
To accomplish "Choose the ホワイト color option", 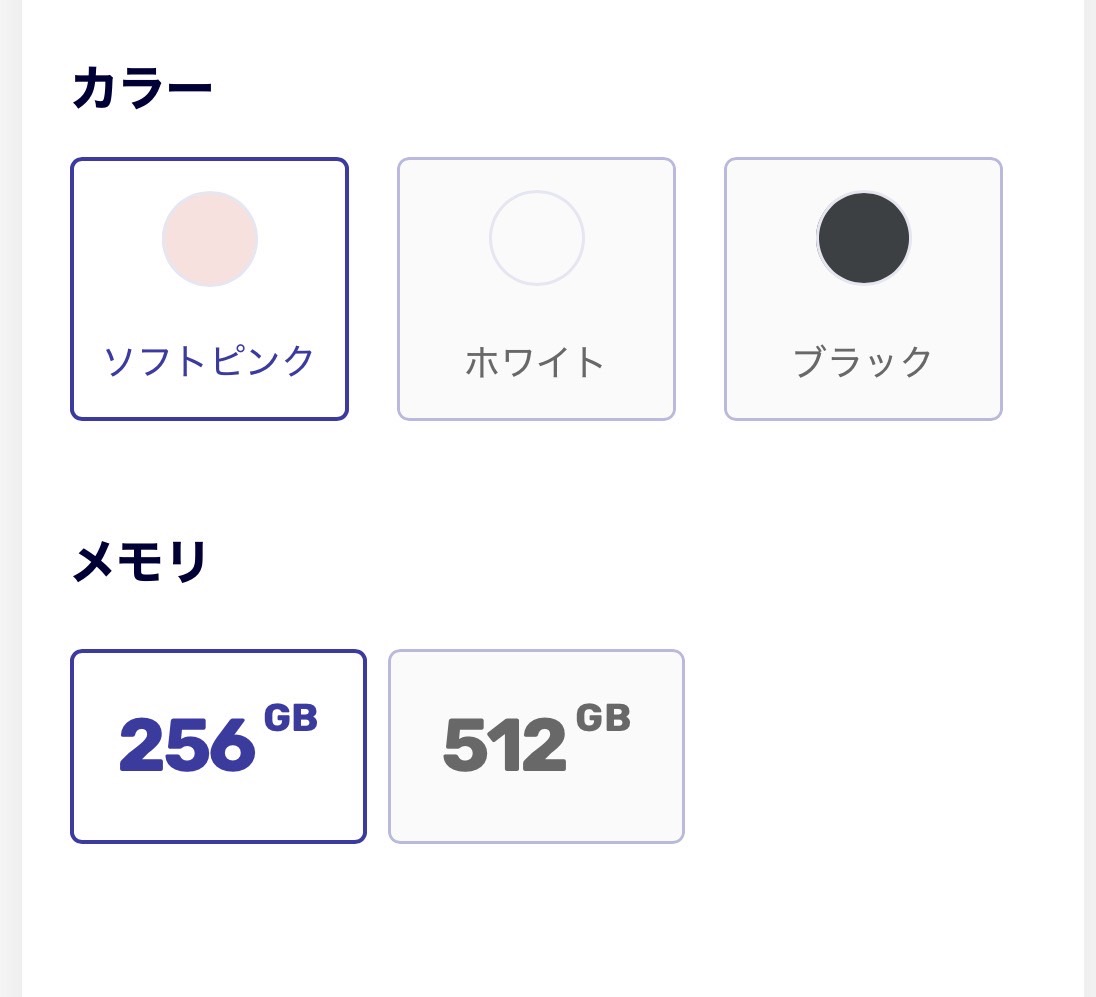I will [x=536, y=289].
